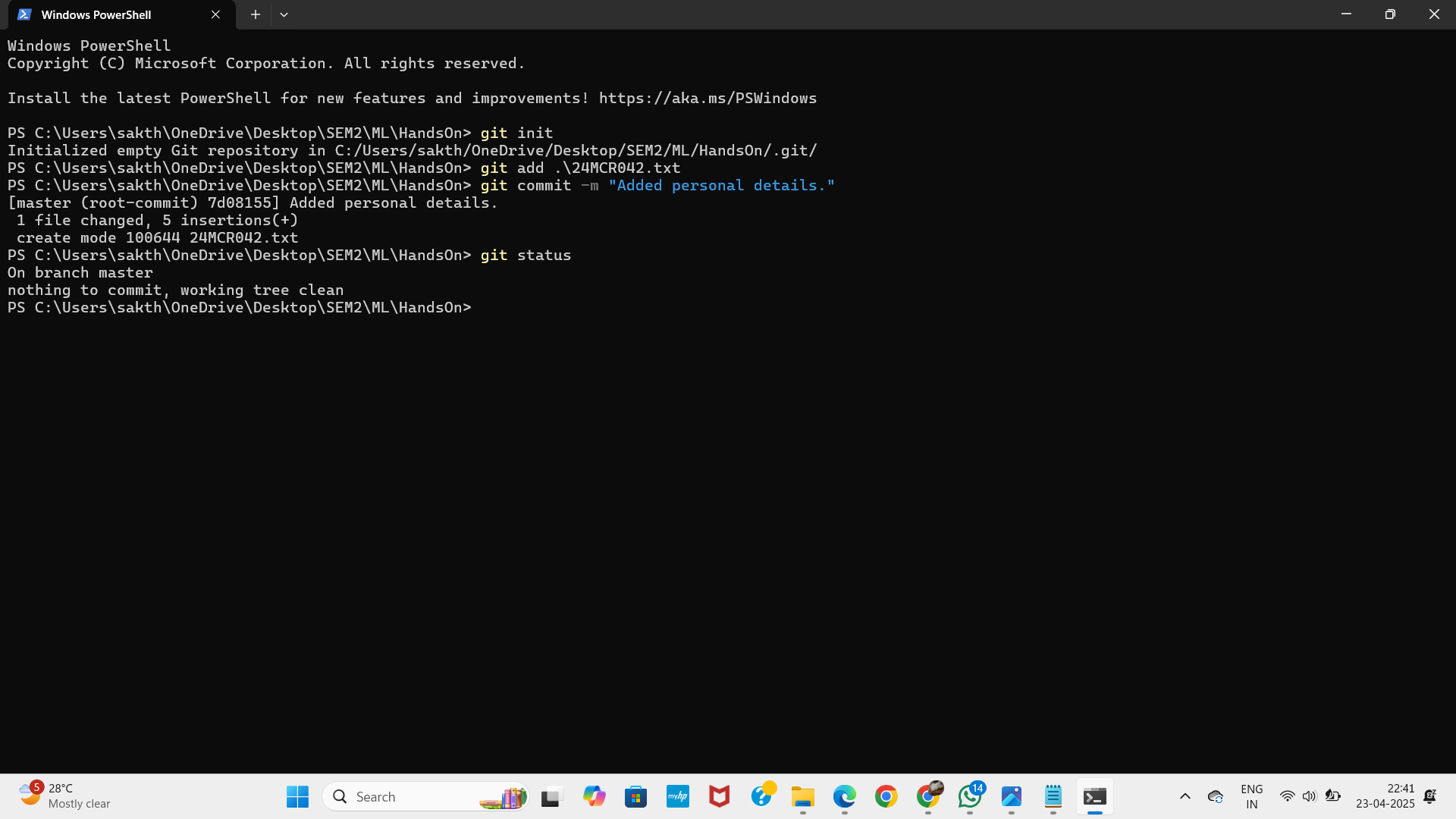Open Get Help app with question mark icon
The image size is (1456, 819).
pyautogui.click(x=761, y=796)
